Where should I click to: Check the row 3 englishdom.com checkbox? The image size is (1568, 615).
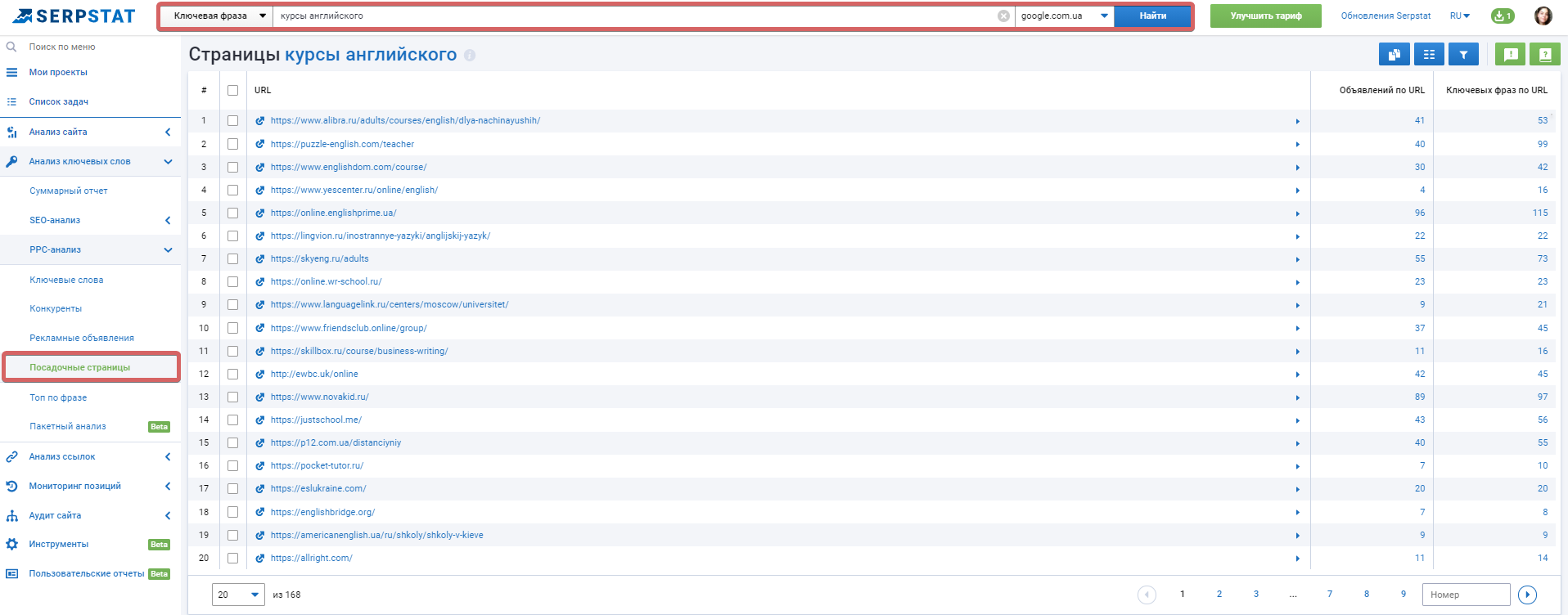tap(232, 167)
